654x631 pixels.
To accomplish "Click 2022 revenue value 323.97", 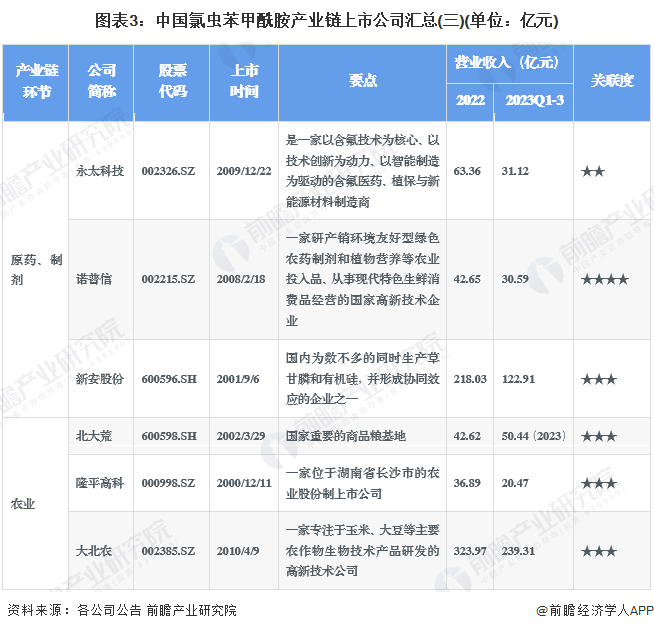I will point(470,551).
